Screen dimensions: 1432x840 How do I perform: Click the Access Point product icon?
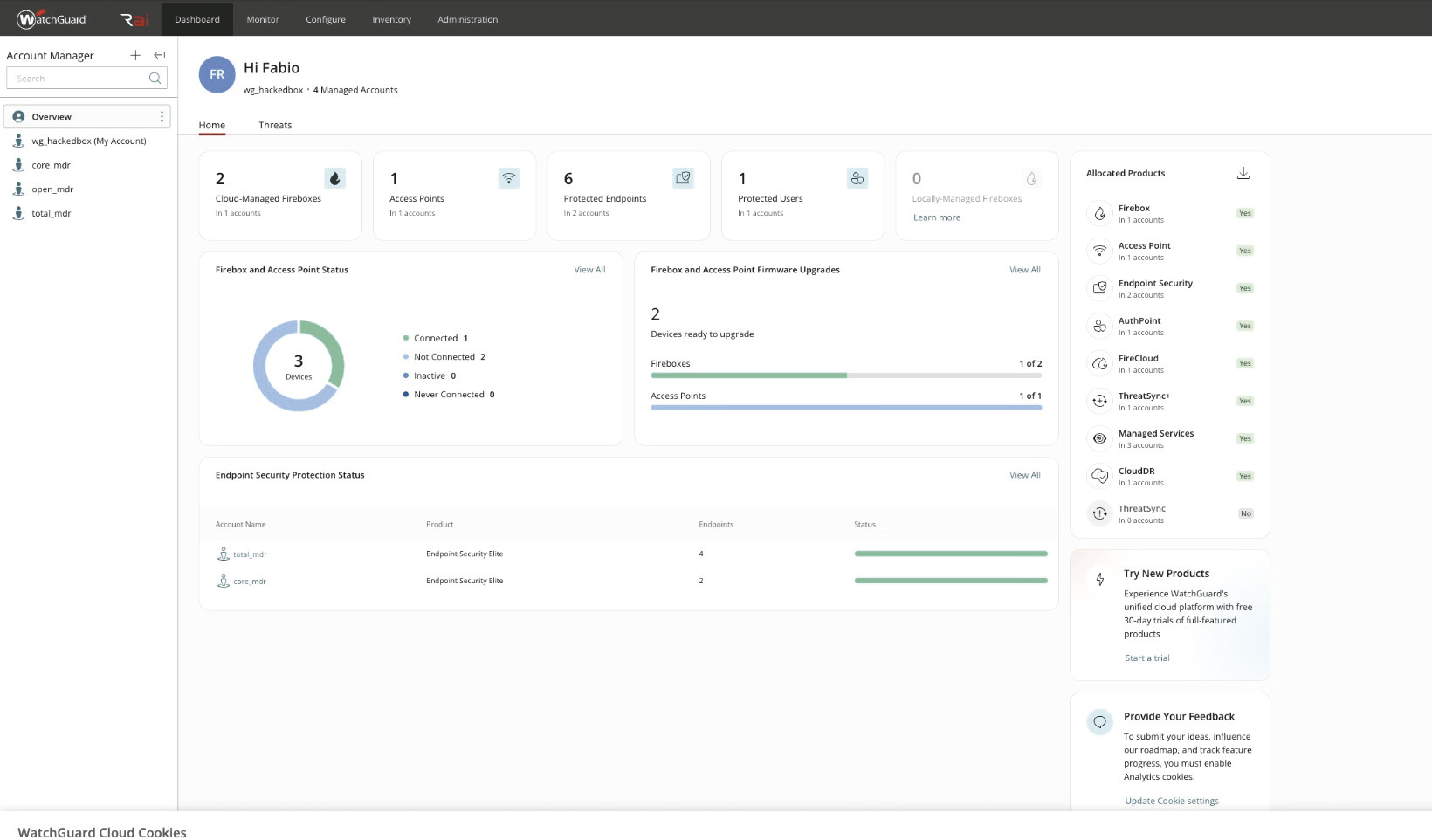point(1099,251)
